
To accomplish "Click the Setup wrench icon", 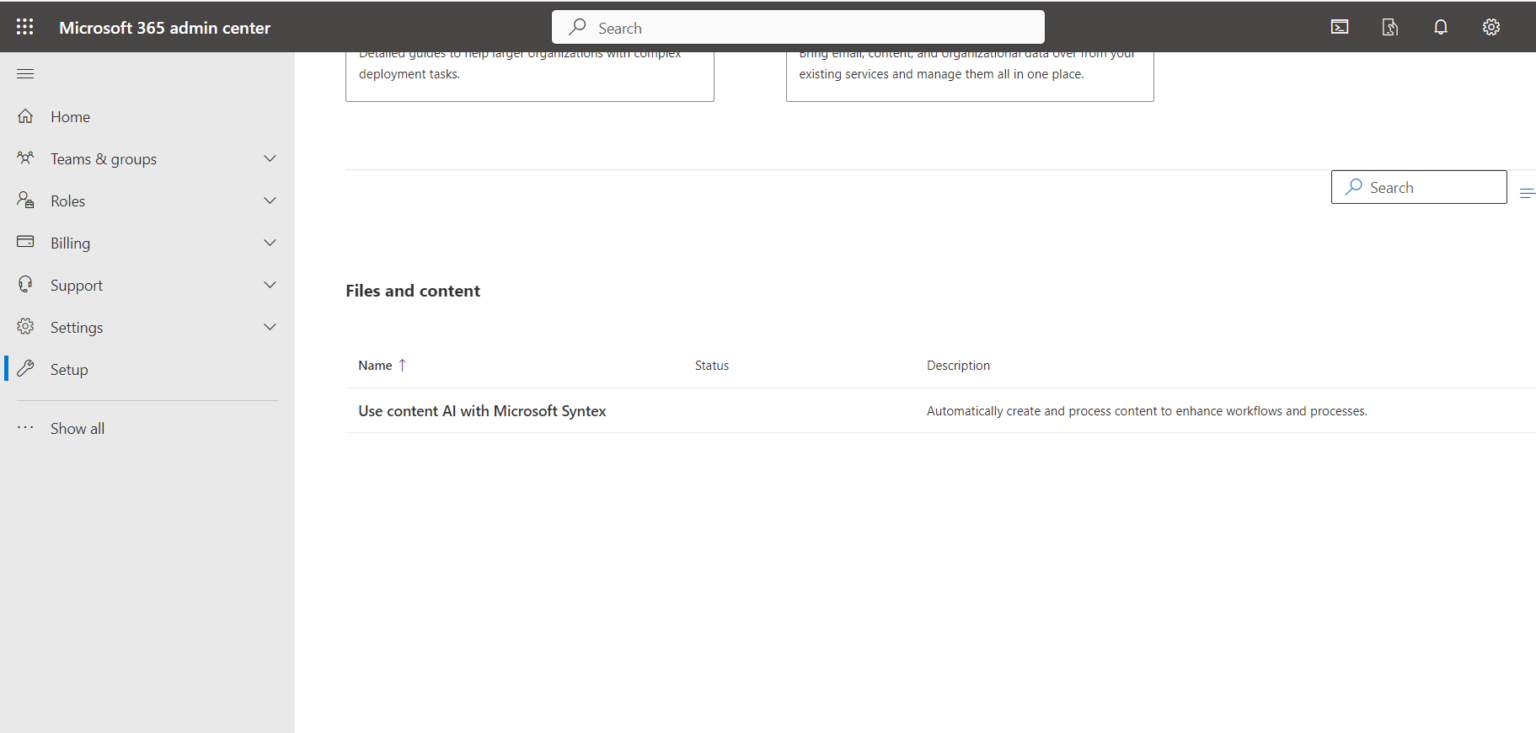I will pyautogui.click(x=24, y=369).
